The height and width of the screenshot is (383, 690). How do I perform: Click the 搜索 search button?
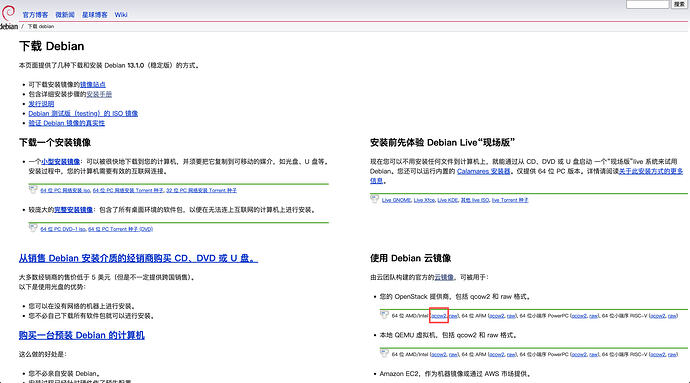(679, 4)
